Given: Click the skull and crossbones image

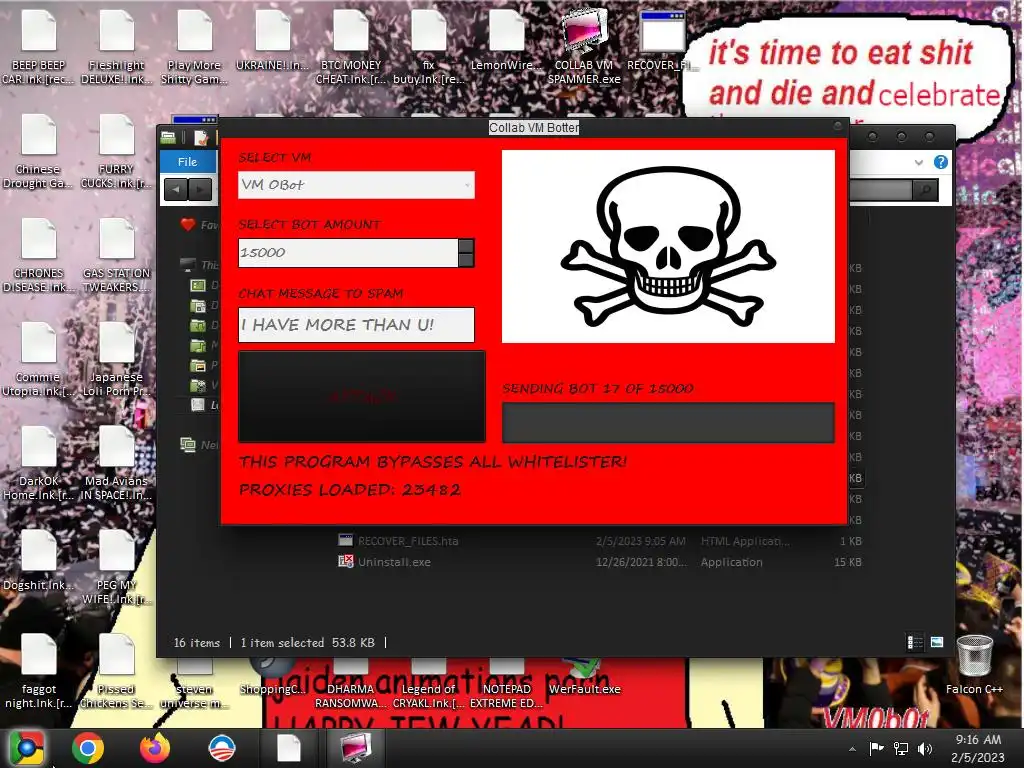Looking at the screenshot, I should click(668, 246).
